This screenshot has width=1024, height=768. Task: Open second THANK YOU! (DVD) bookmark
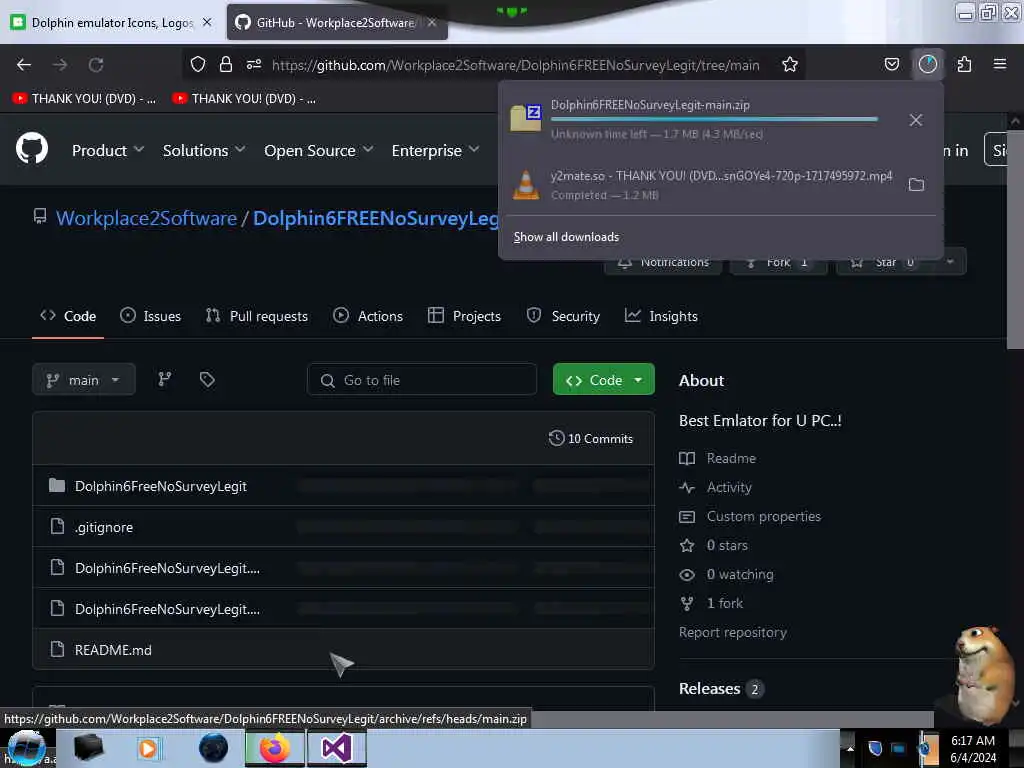(x=244, y=99)
